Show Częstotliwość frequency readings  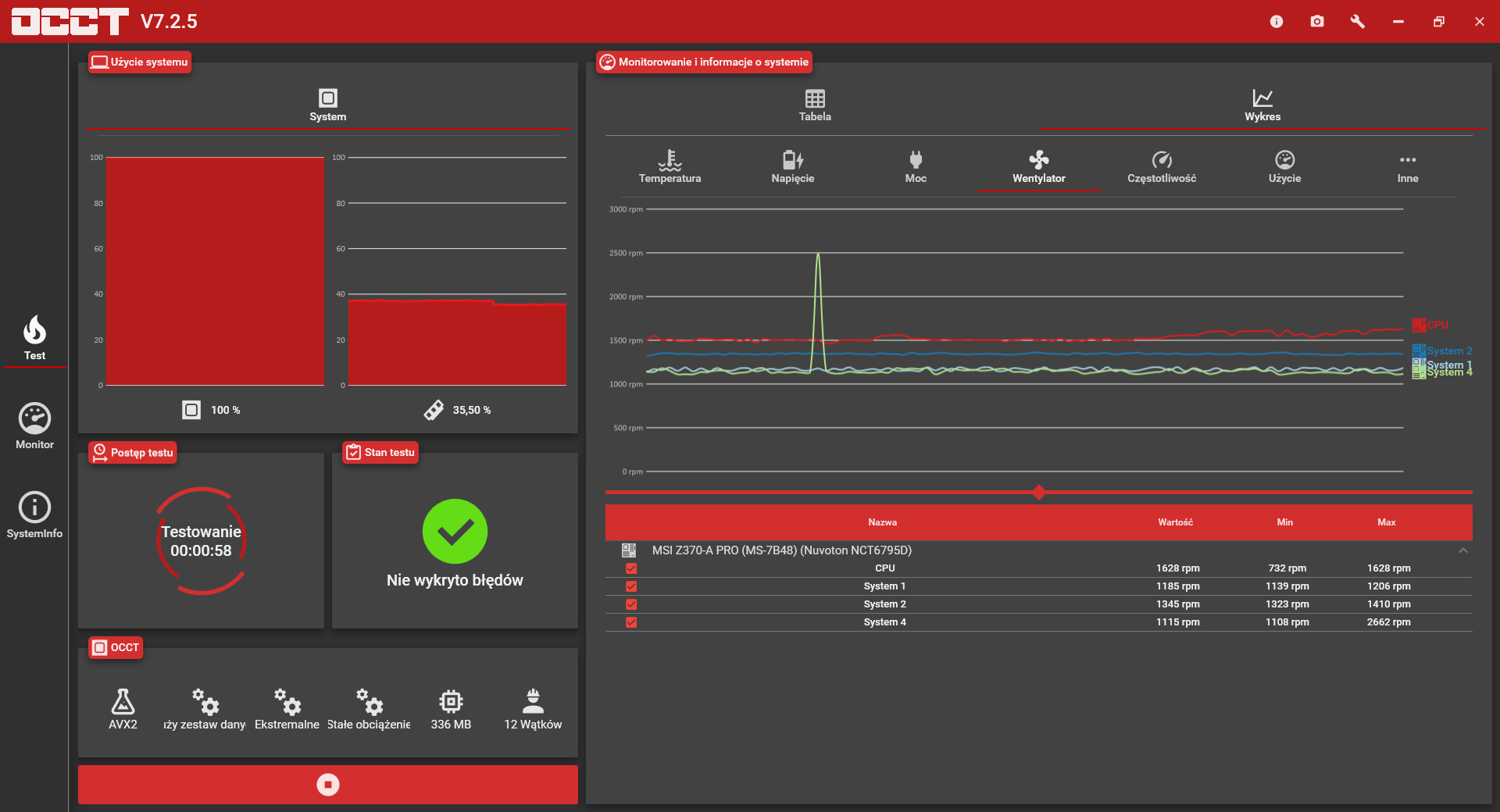[x=1162, y=167]
